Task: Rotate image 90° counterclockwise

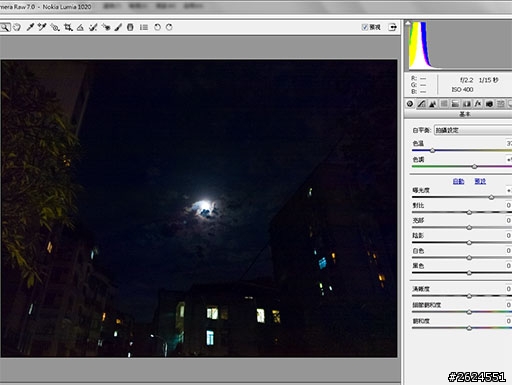Action: [157, 27]
